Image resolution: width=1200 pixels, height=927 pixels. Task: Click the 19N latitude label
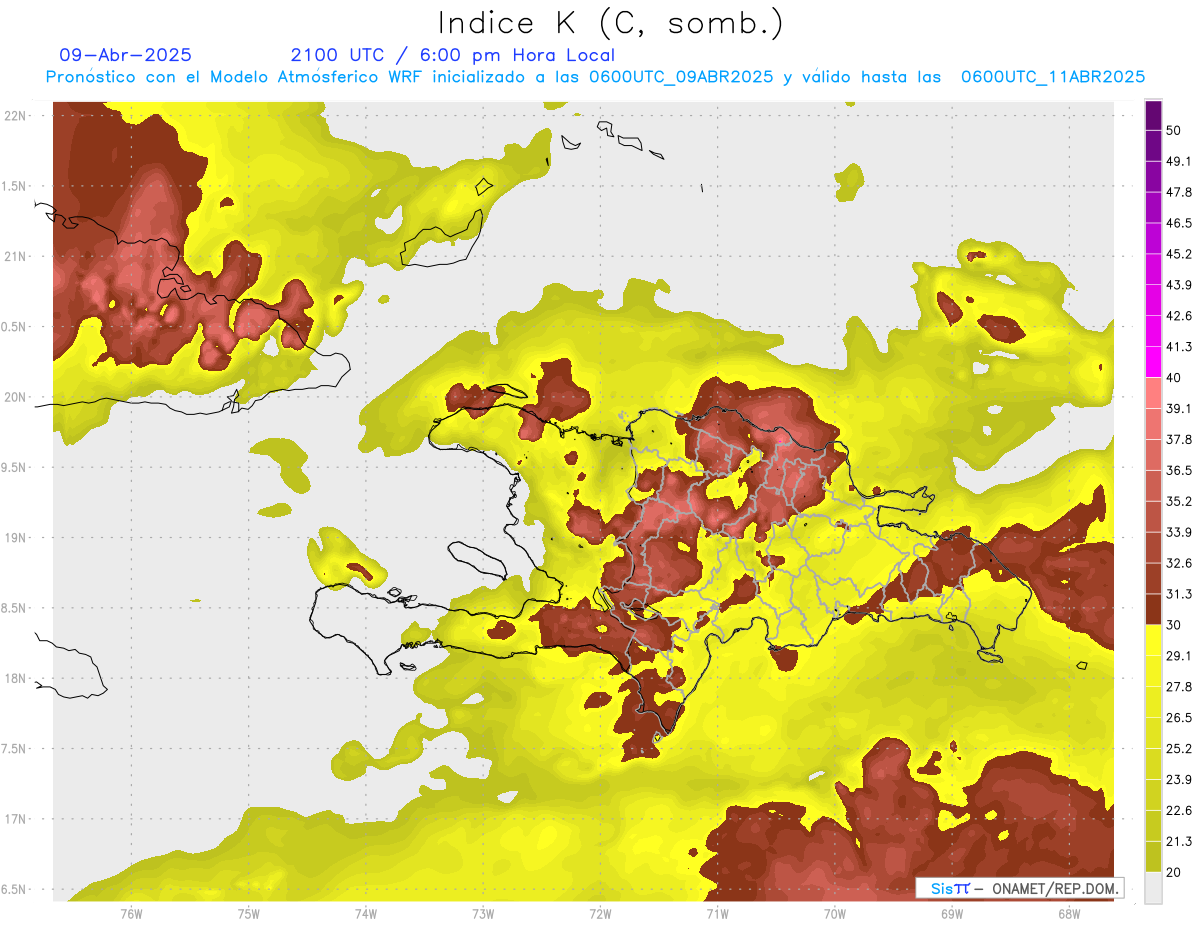(16, 538)
